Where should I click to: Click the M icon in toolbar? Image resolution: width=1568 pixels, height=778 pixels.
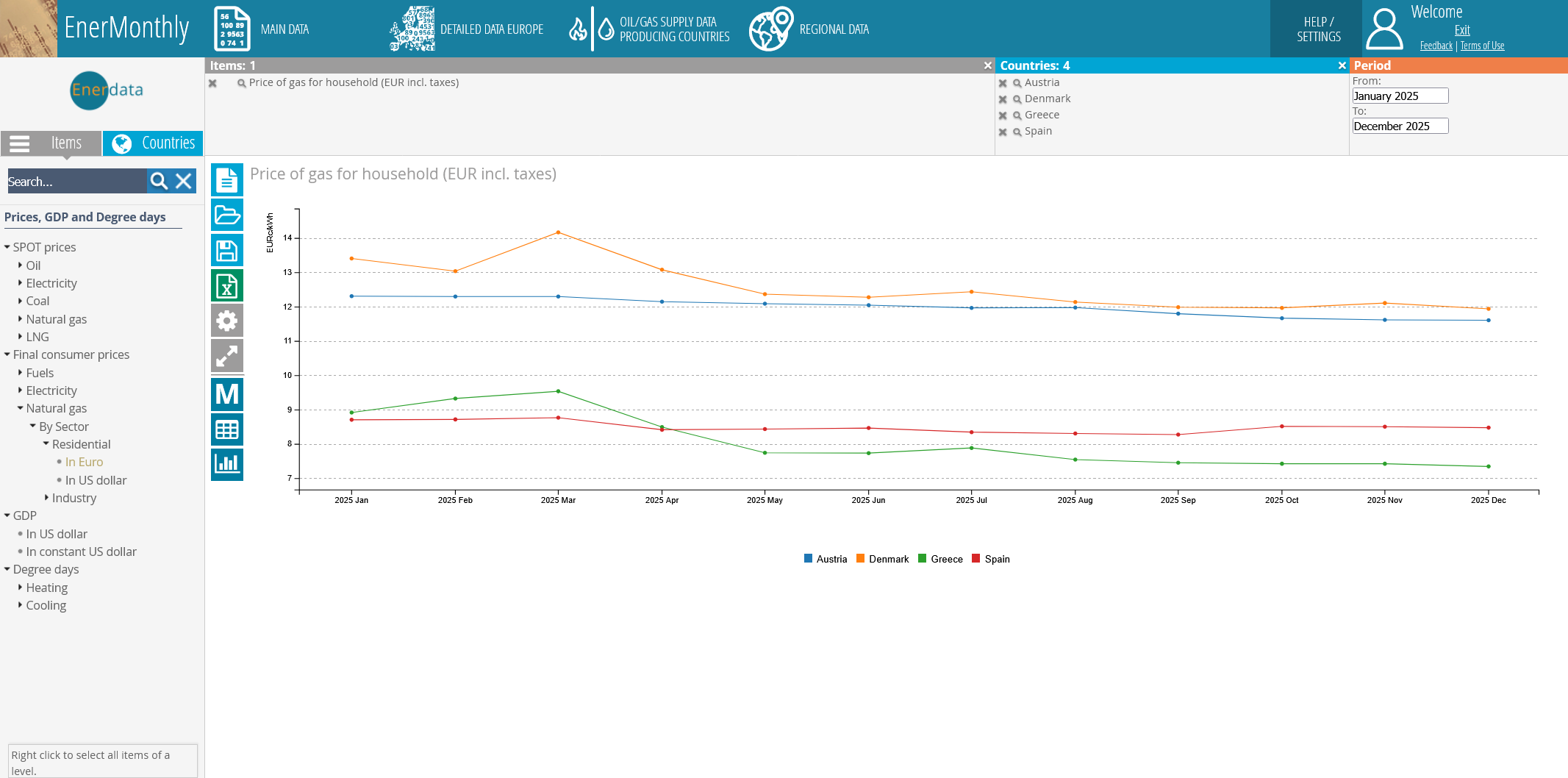(226, 395)
